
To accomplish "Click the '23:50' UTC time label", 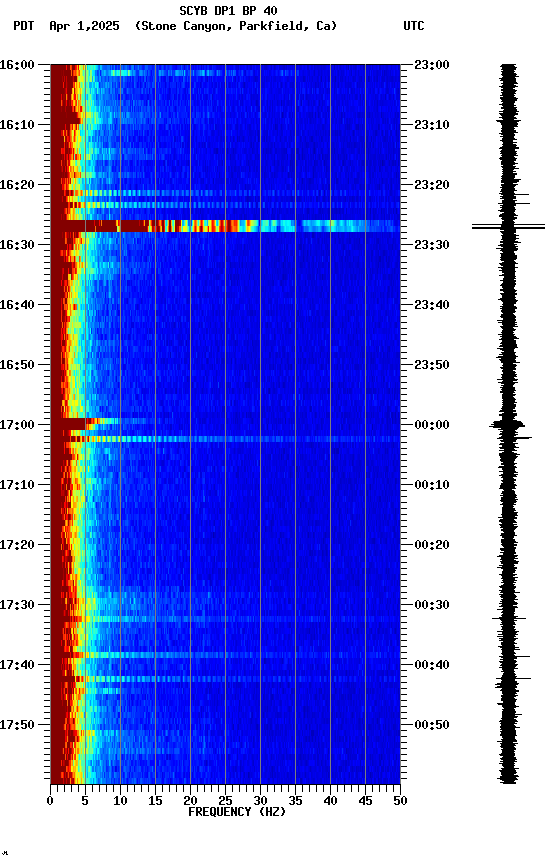I will (432, 365).
